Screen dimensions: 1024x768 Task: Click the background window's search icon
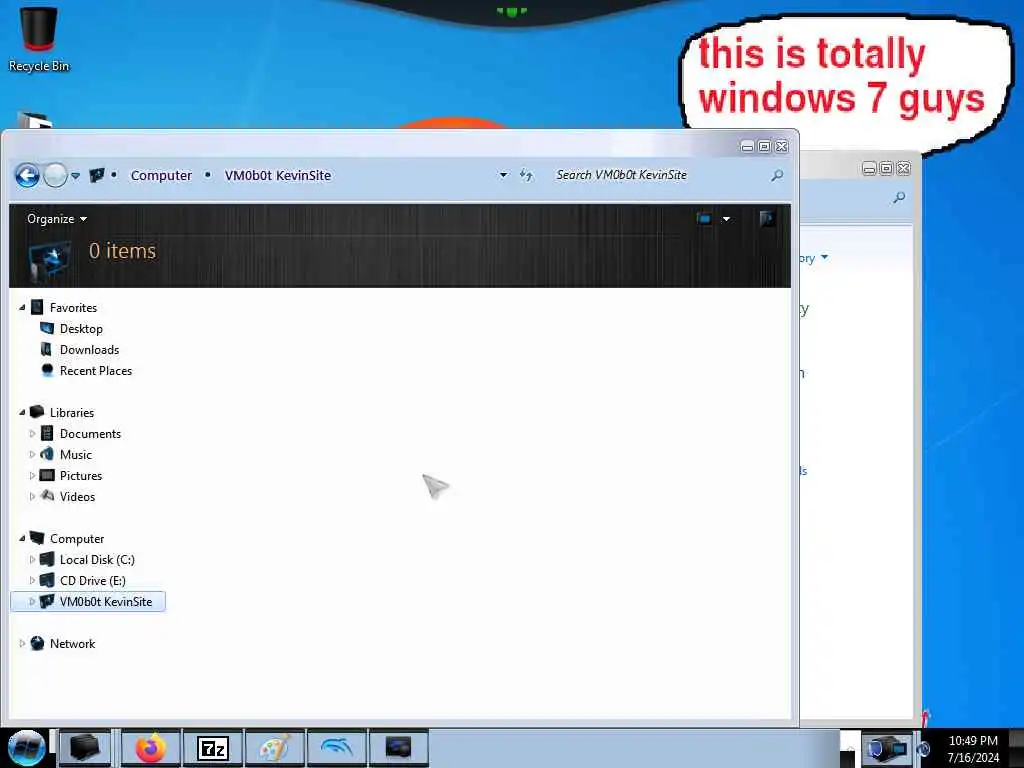click(899, 197)
